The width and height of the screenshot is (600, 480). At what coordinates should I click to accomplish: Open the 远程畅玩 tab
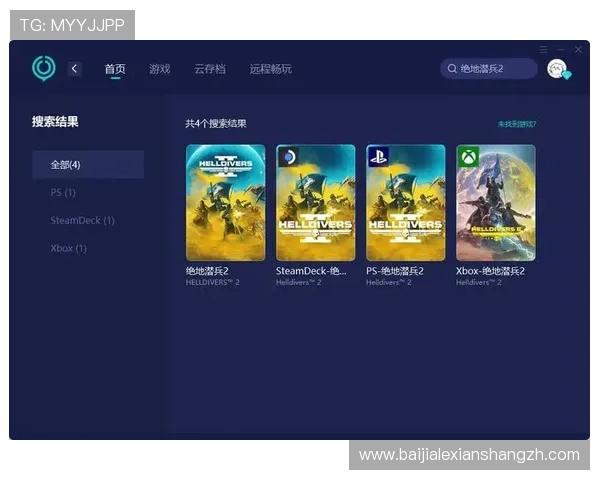tap(271, 69)
